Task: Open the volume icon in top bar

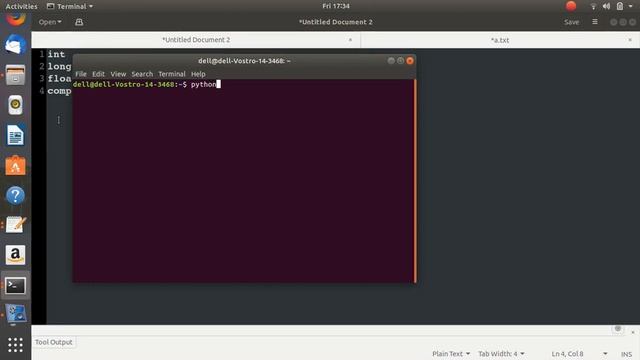Action: [606, 6]
